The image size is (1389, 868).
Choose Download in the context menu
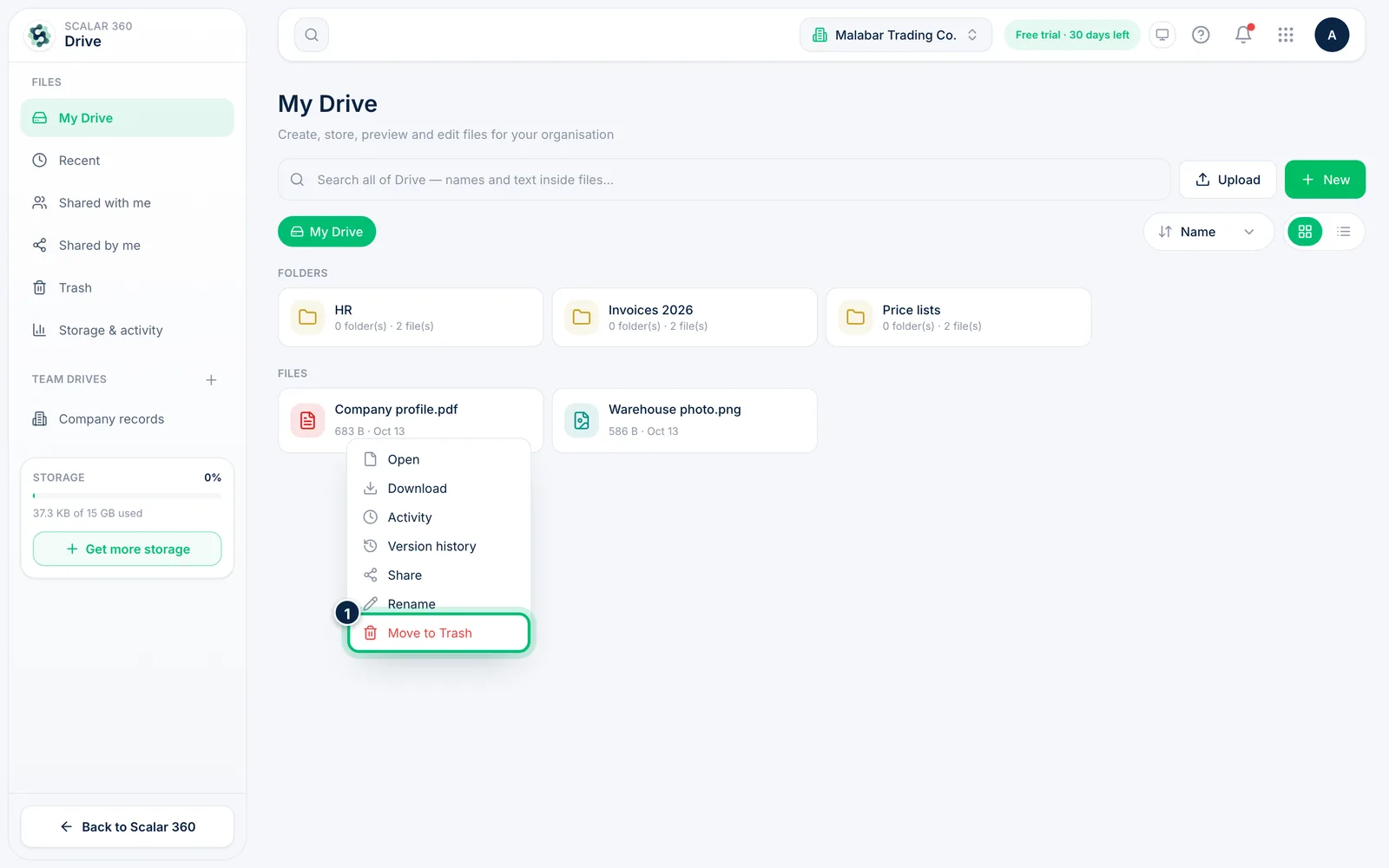click(438, 489)
